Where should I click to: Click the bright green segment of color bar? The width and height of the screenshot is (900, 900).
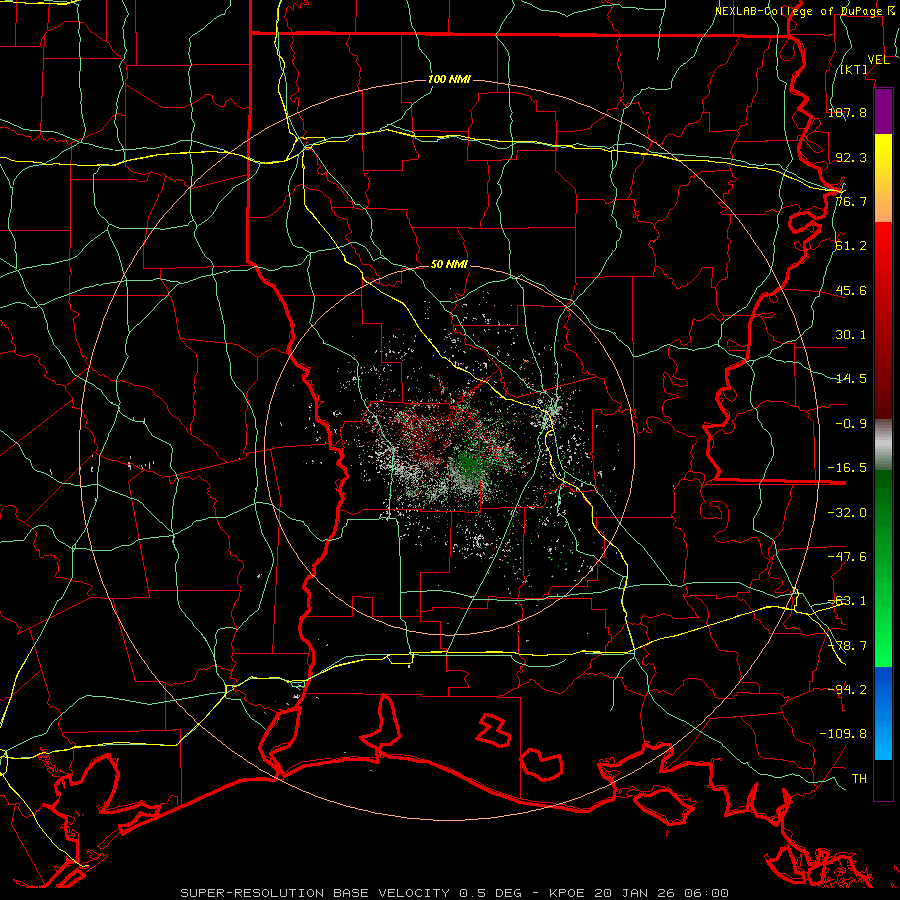click(x=883, y=568)
